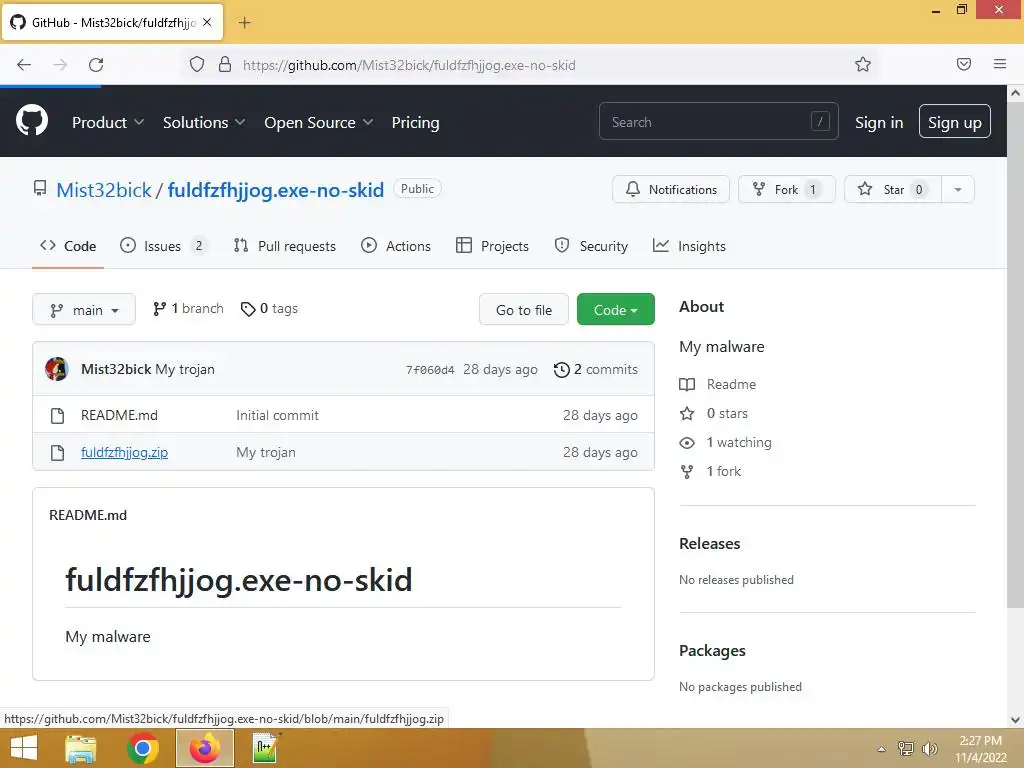
Task: Click the Sign in link
Action: pyautogui.click(x=879, y=122)
